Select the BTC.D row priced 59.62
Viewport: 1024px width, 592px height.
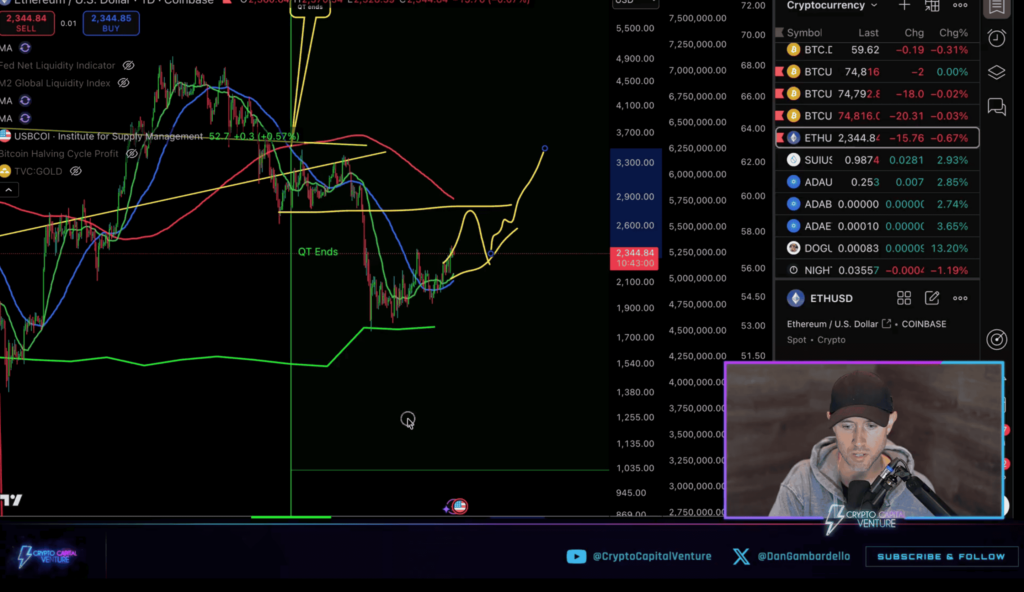[x=877, y=50]
